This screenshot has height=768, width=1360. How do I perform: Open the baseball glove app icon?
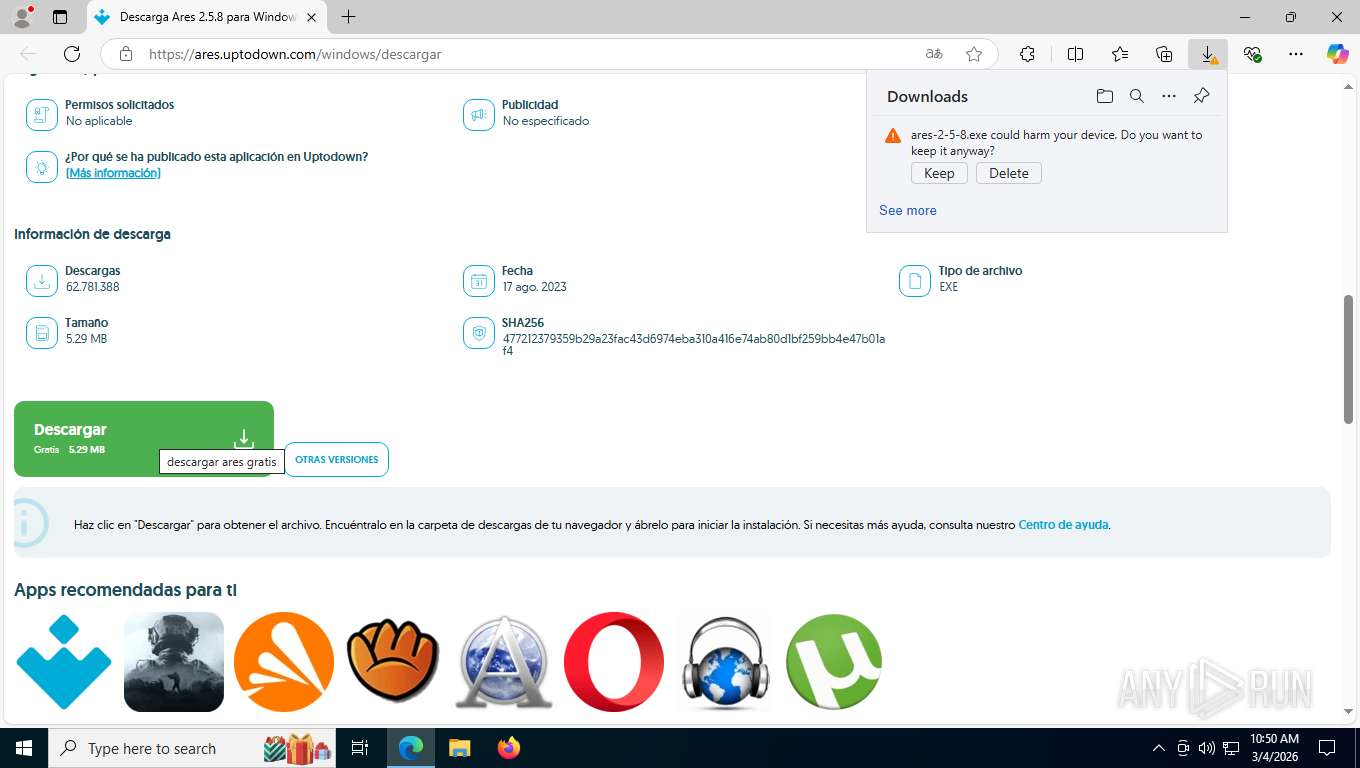tap(394, 662)
